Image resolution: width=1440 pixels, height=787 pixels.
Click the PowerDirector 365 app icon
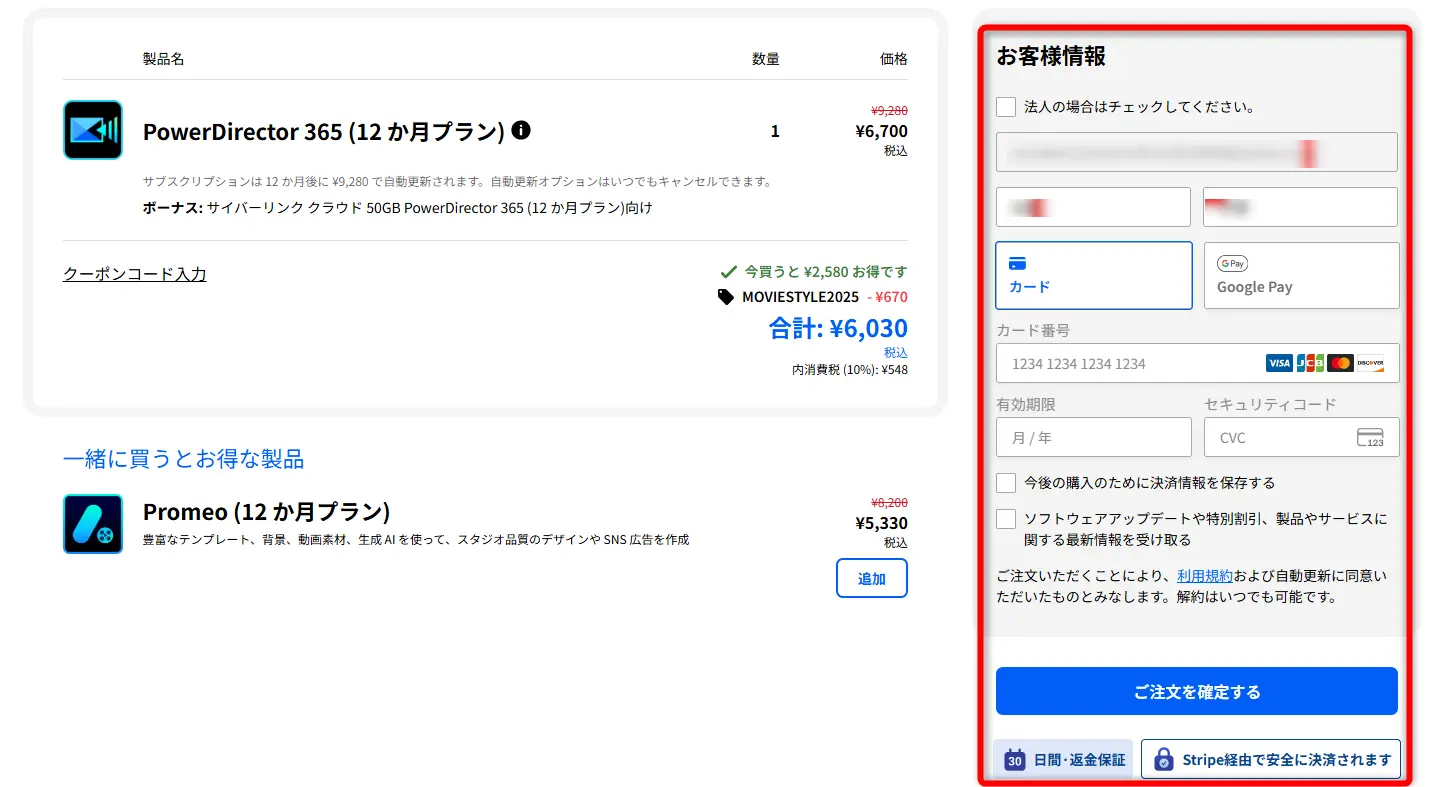point(92,130)
